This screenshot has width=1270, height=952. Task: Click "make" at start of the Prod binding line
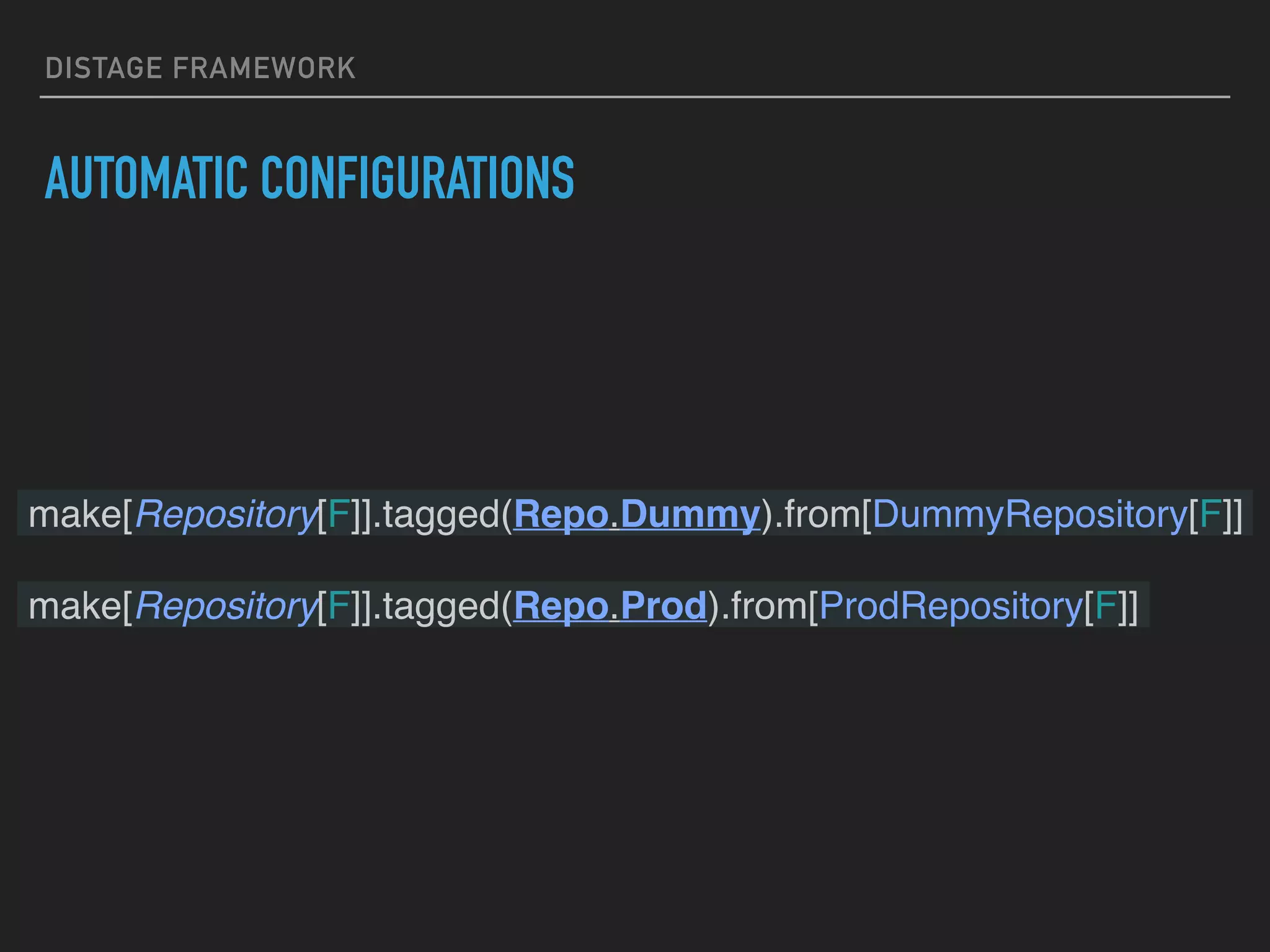tap(74, 606)
